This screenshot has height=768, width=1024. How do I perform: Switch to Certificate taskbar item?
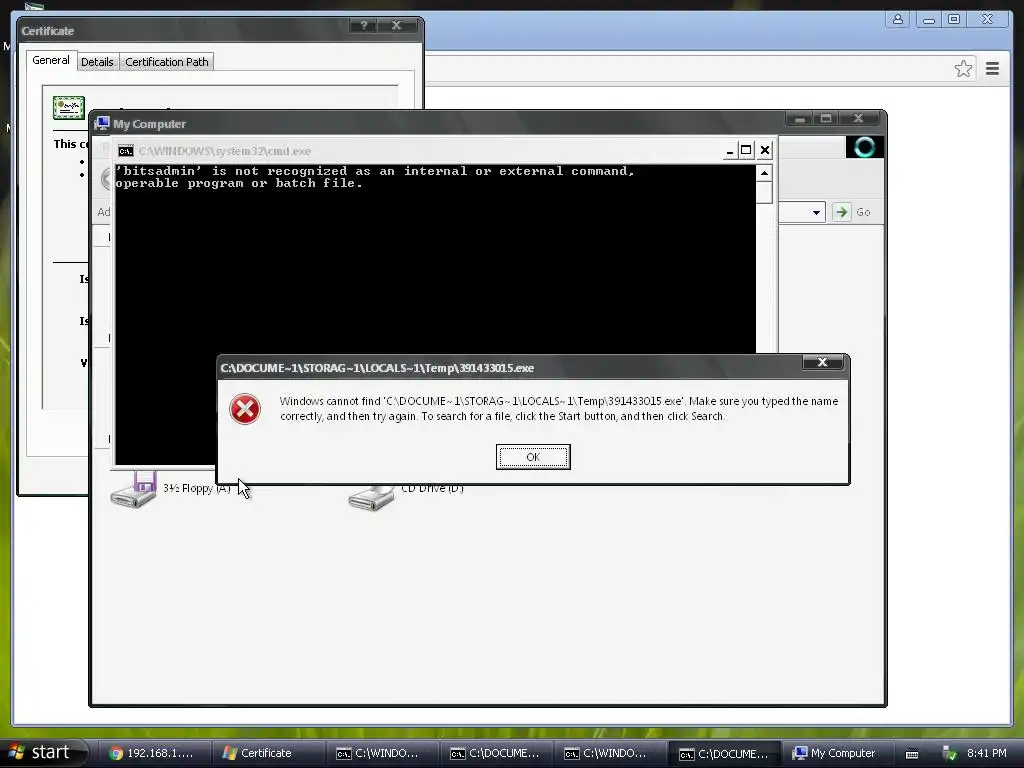click(x=268, y=754)
